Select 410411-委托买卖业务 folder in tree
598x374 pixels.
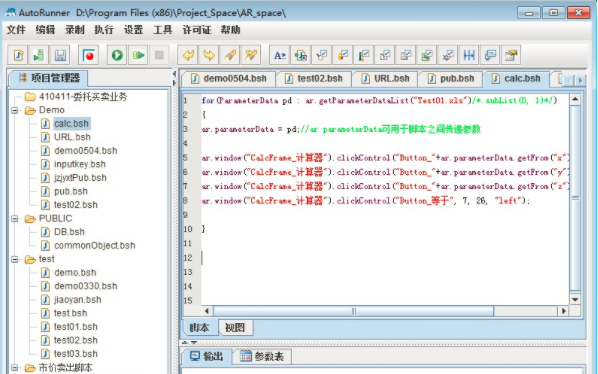pyautogui.click(x=76, y=97)
